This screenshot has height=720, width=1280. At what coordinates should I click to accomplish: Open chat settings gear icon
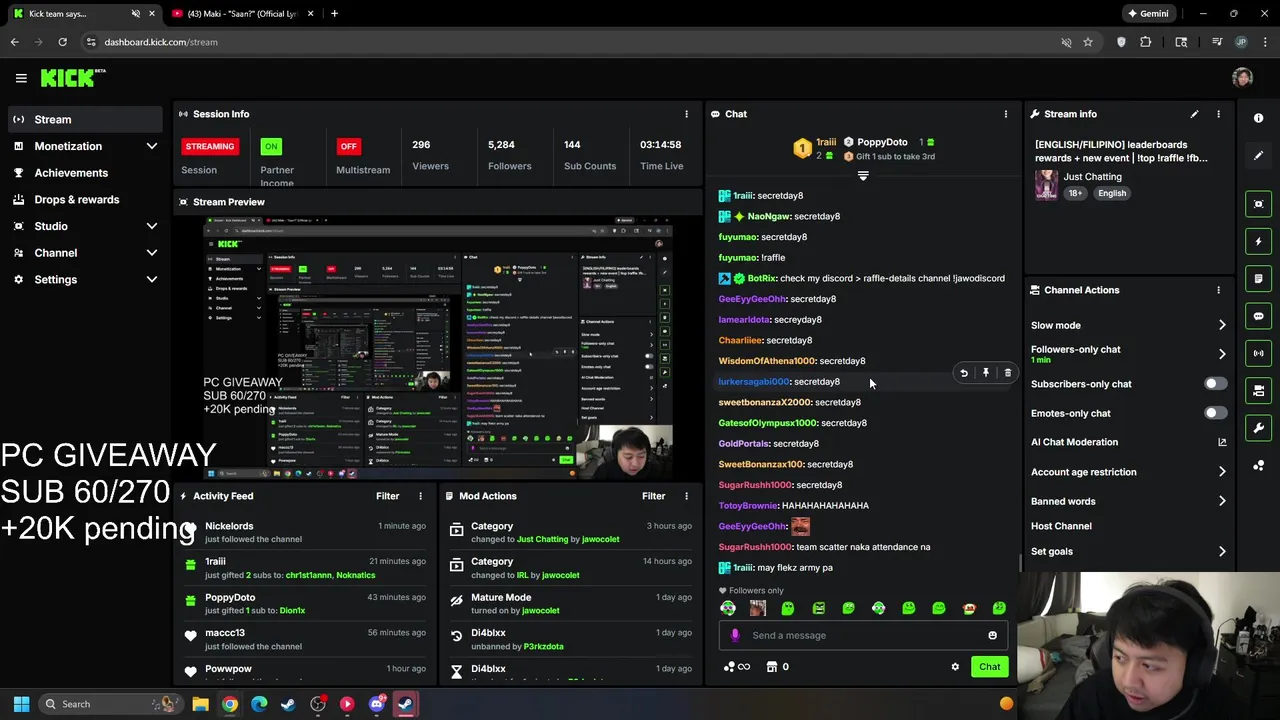tap(955, 667)
